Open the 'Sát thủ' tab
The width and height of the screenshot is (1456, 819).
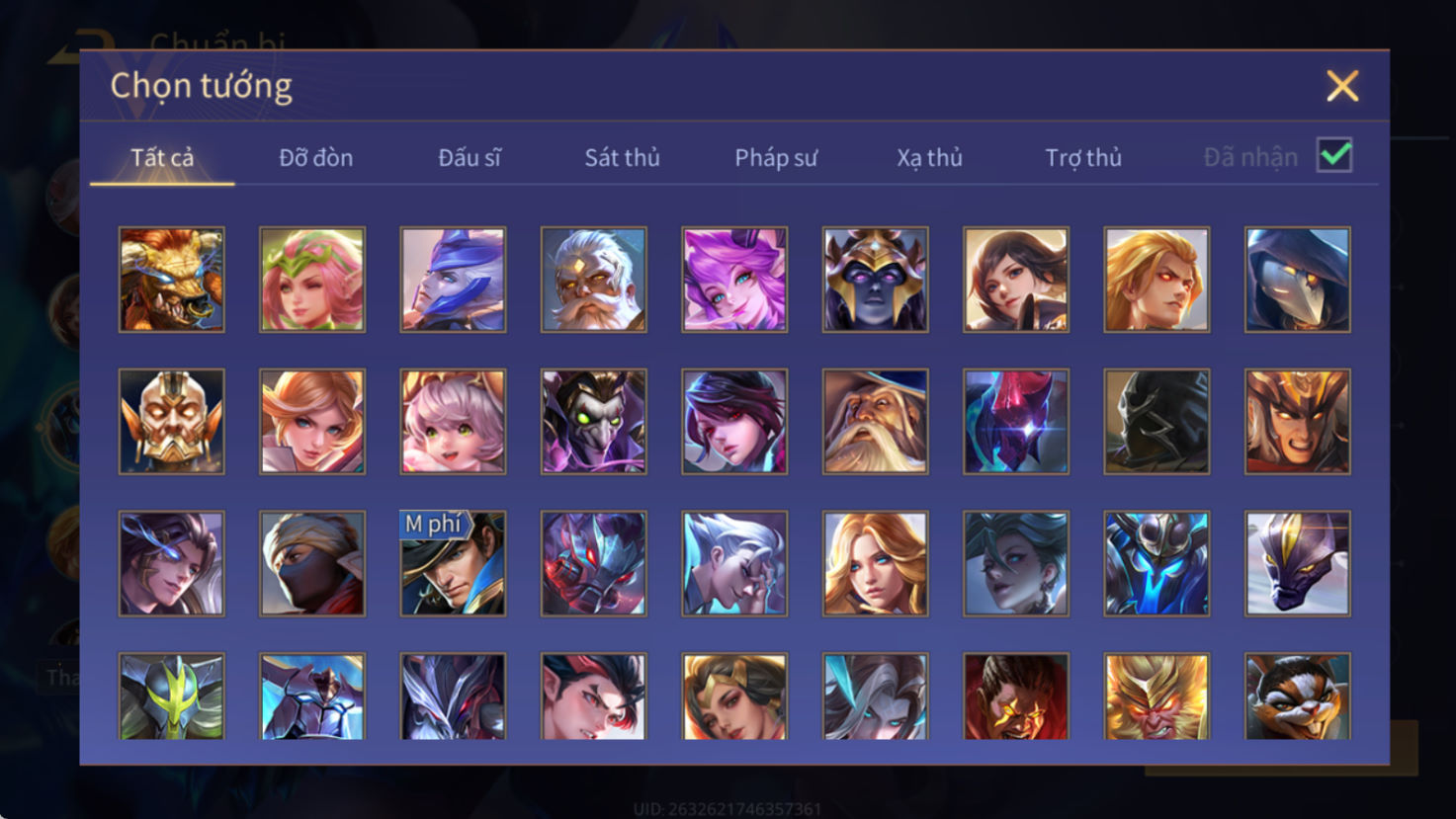pos(622,157)
